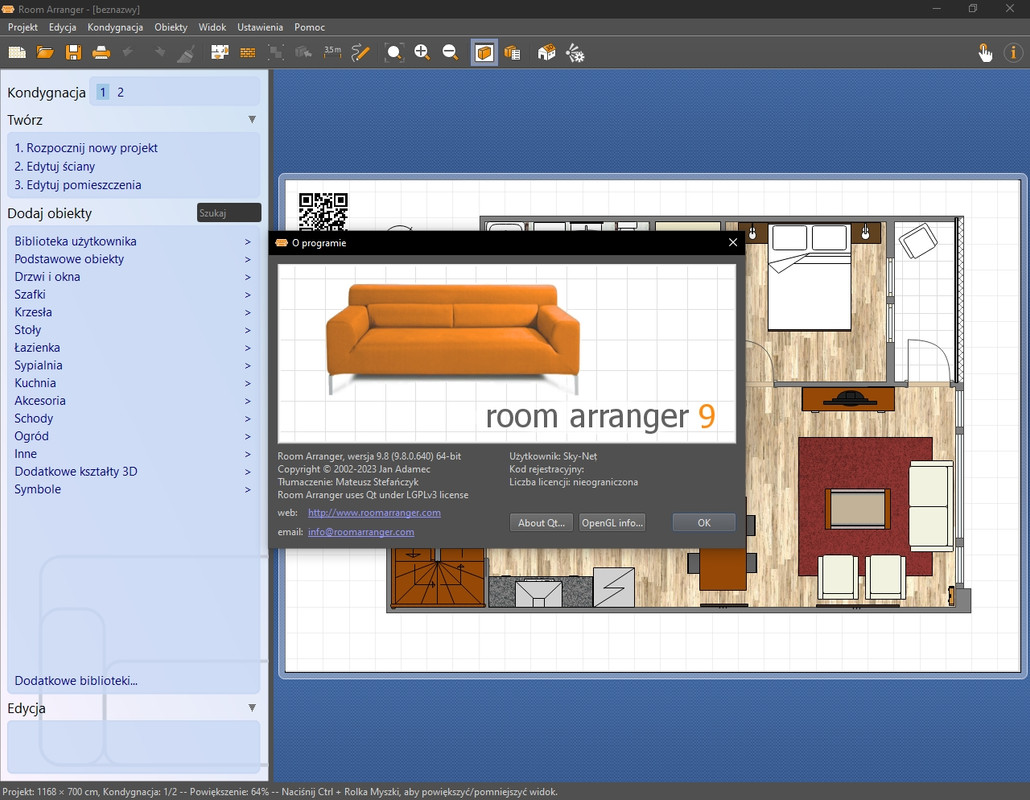This screenshot has height=800, width=1030.
Task: Select the 3.5m measure tool icon
Action: point(332,52)
